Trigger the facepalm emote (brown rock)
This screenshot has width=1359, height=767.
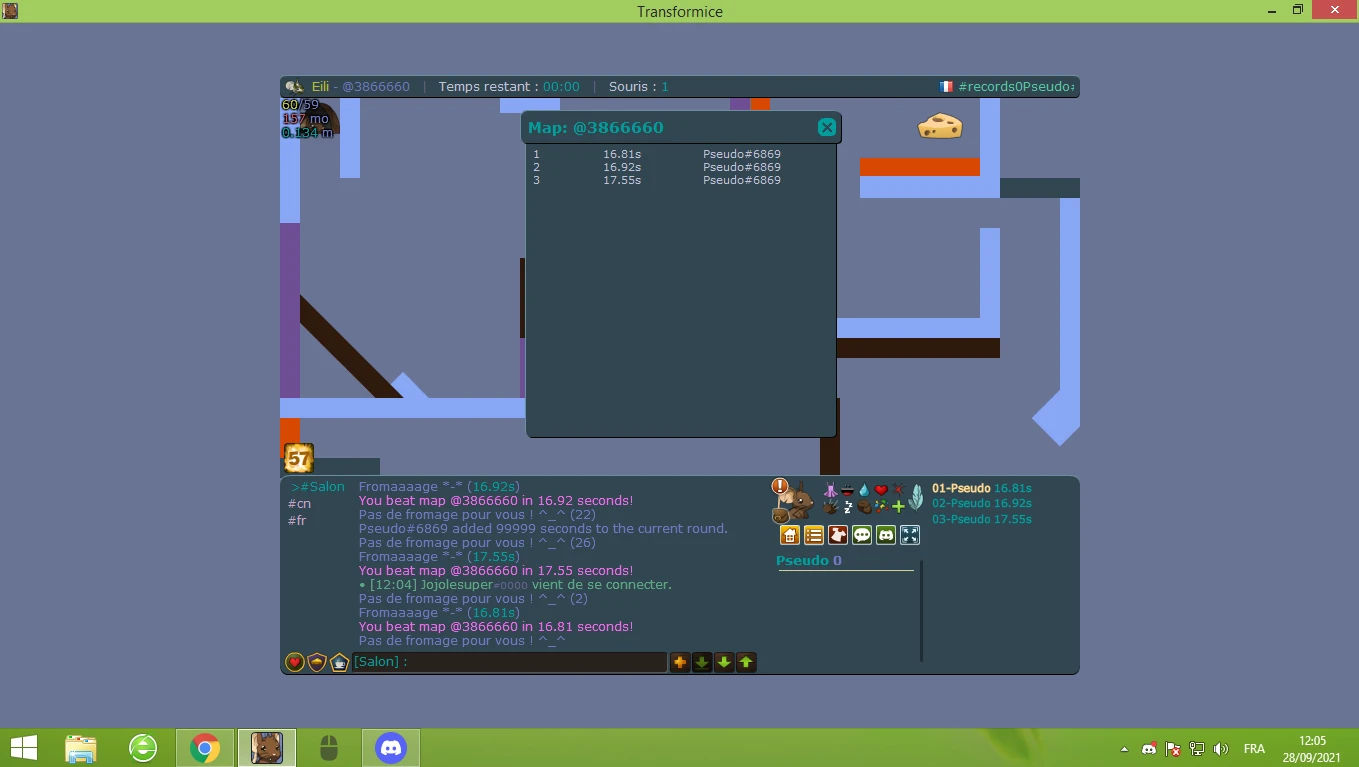(864, 507)
